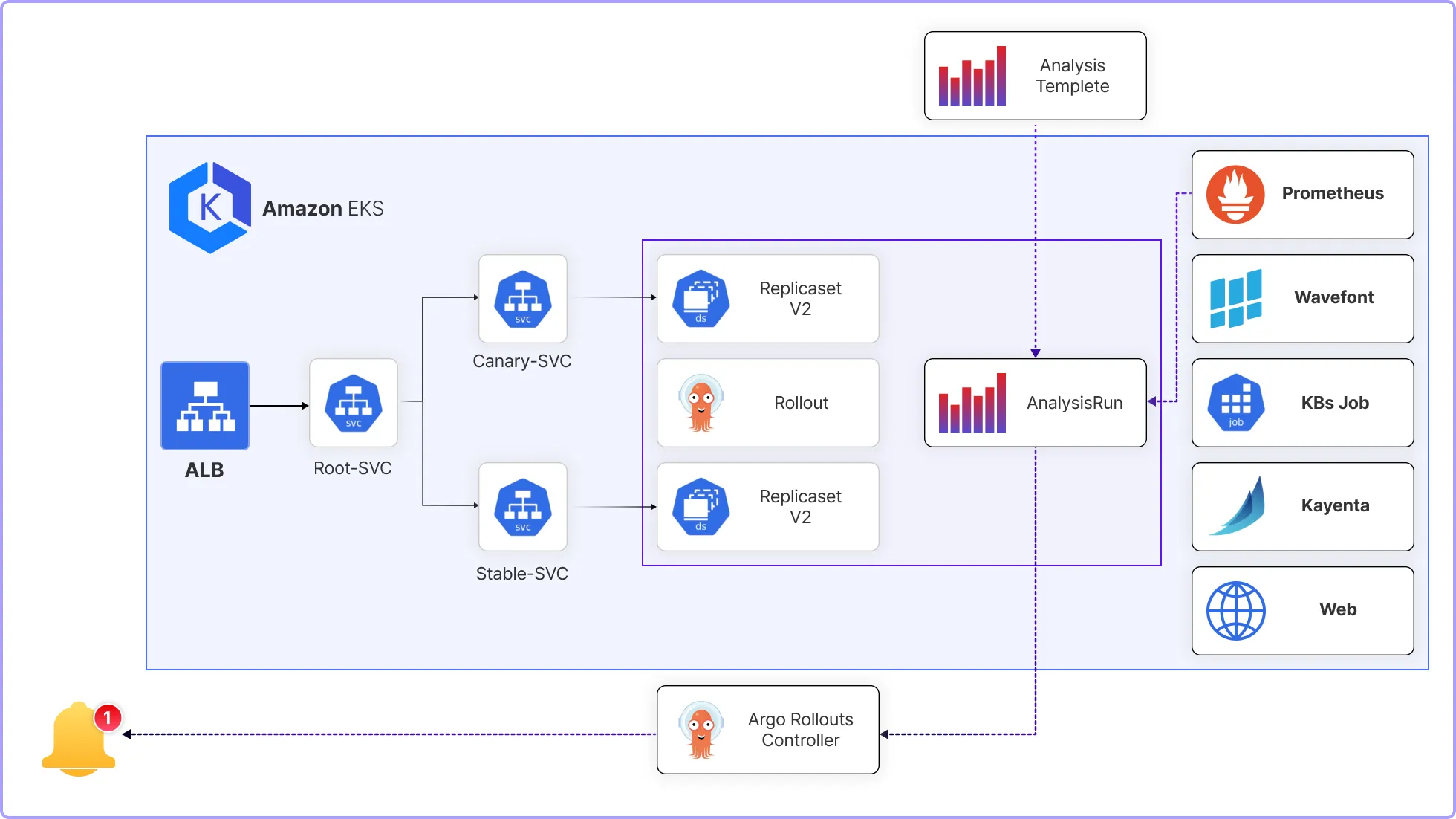Screen dimensions: 1456x819
Task: Select the blue ALB load balancer icon
Action: pos(205,406)
